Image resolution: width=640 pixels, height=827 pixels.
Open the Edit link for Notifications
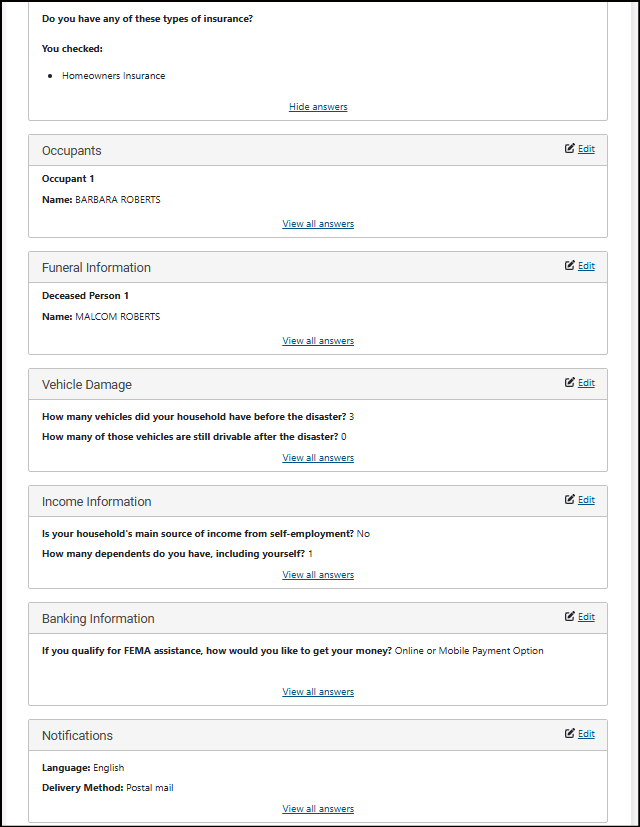pos(586,734)
